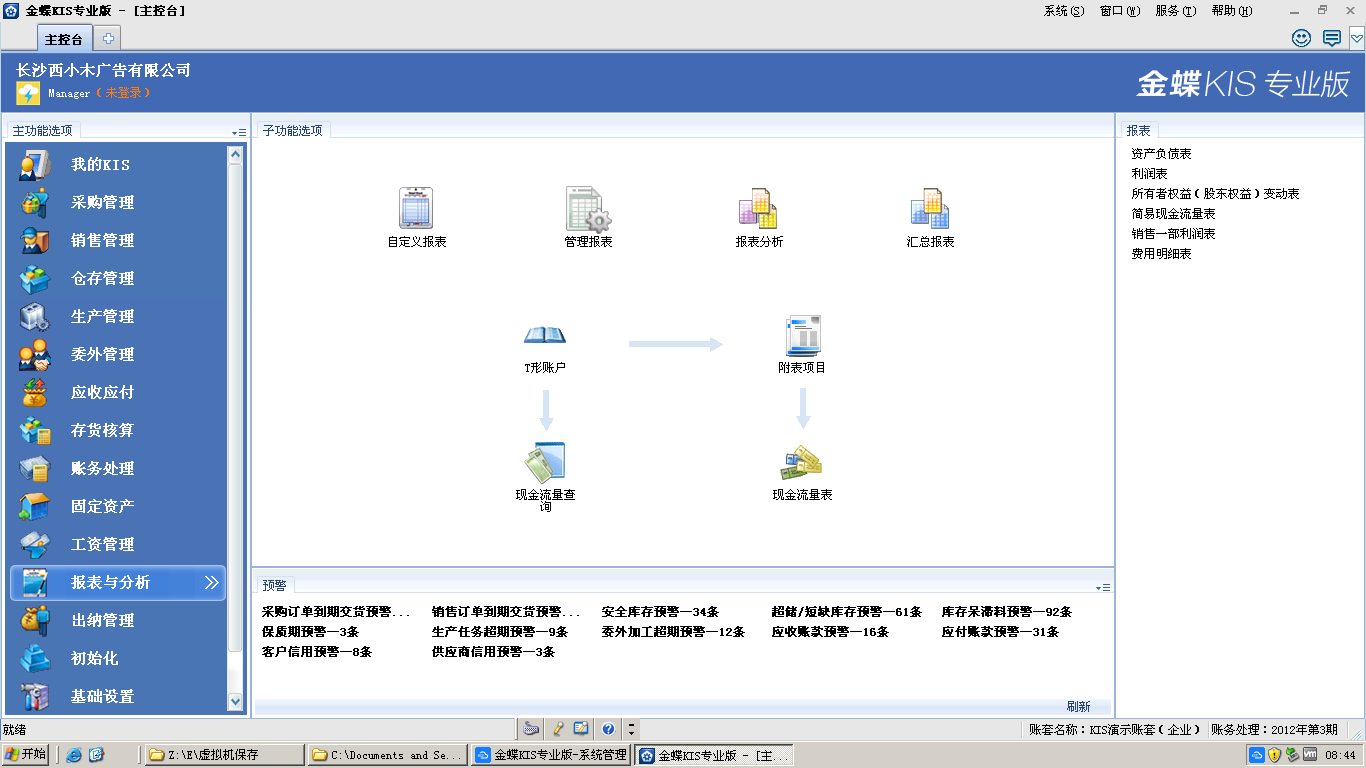Open 应收账款预警—16条 warning
The image size is (1366, 768).
click(x=830, y=632)
